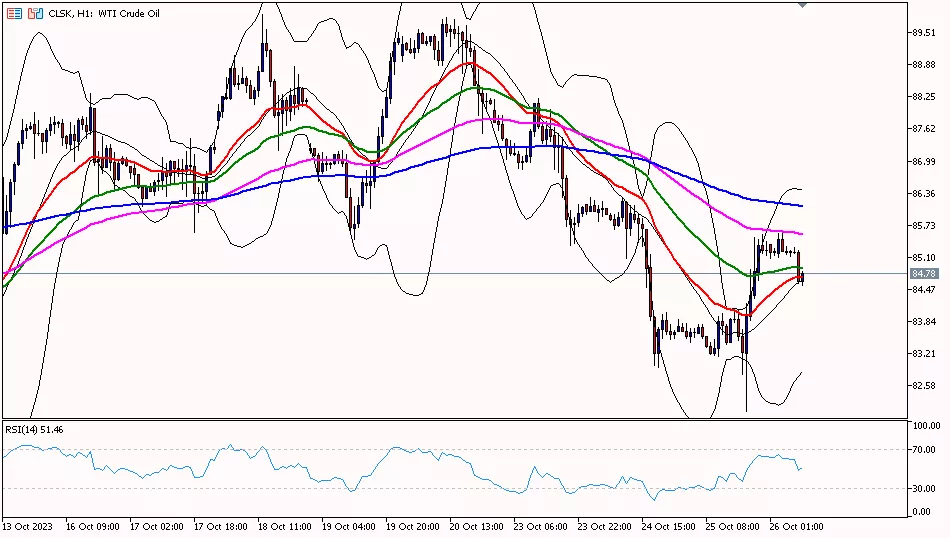Click the RSI 0.00 scale label
The width and height of the screenshot is (950, 538).
click(922, 512)
